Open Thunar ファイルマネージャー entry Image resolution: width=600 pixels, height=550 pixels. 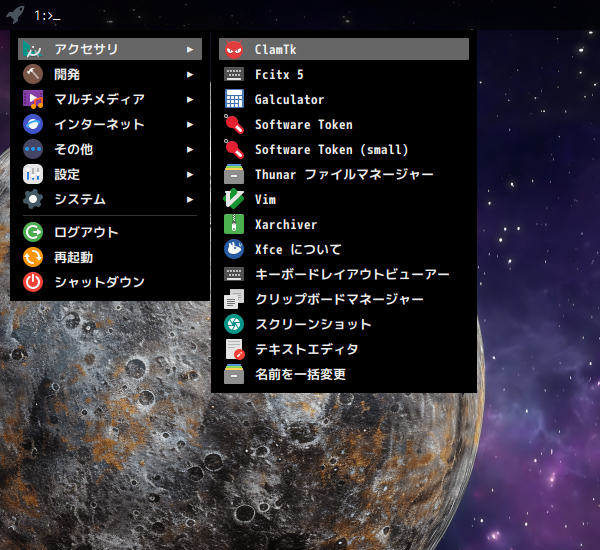344,174
